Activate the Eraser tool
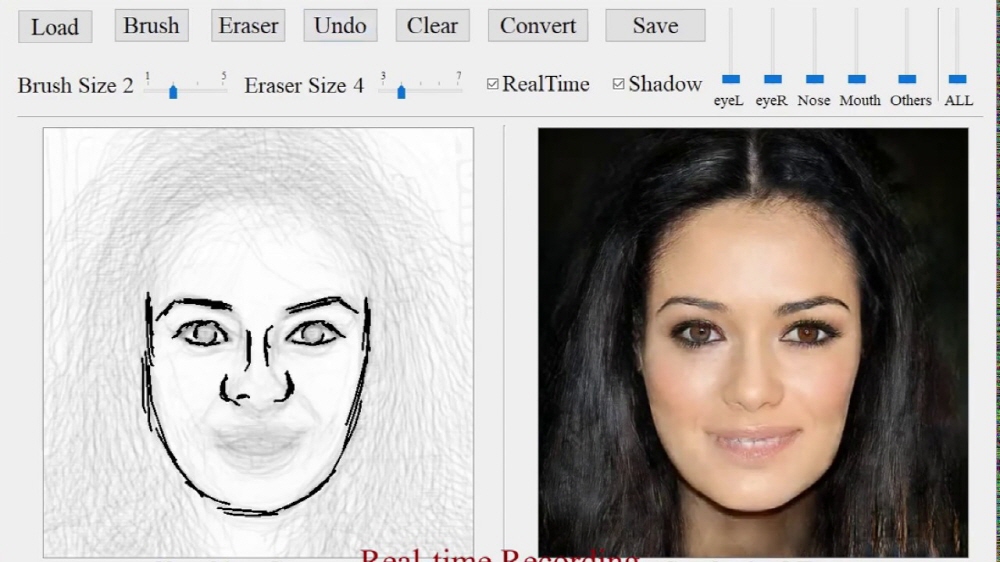 [x=248, y=26]
